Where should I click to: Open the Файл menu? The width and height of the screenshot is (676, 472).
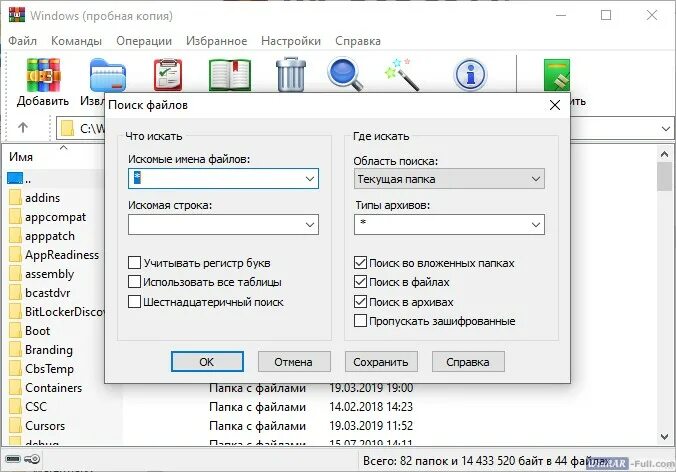(x=22, y=41)
